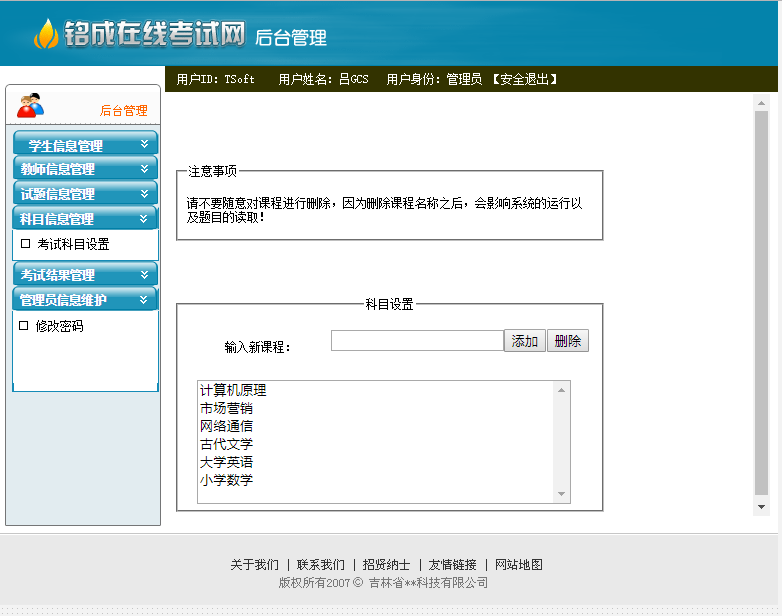Expand chevron on 教师信息管理 menu
The height and width of the screenshot is (616, 782).
[x=144, y=169]
